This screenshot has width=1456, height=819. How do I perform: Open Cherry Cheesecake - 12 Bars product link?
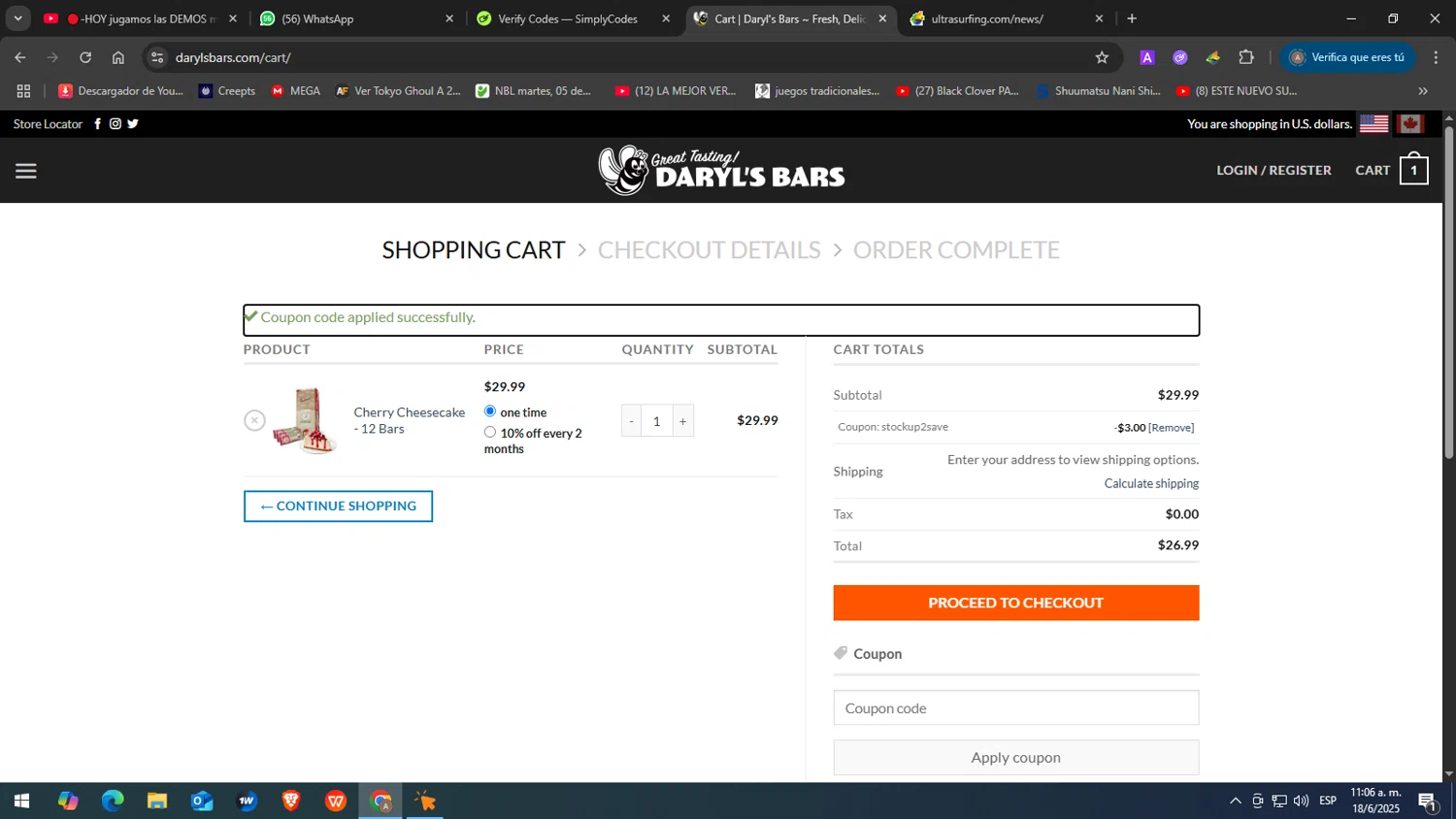point(409,420)
